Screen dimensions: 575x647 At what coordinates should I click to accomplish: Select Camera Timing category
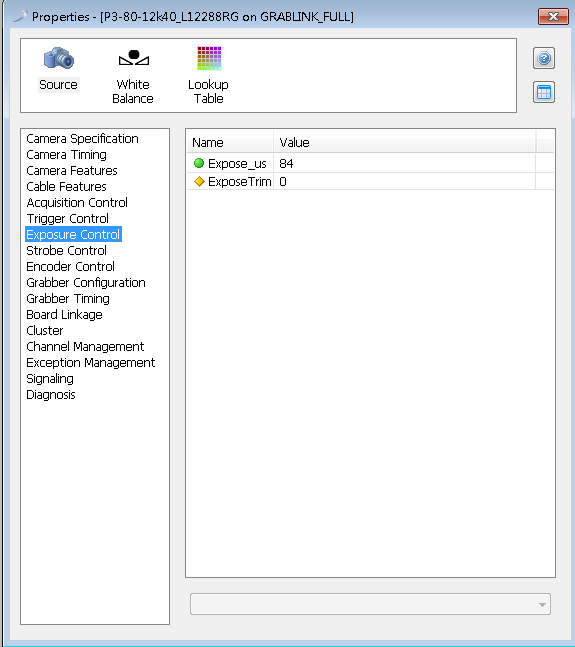coord(66,155)
